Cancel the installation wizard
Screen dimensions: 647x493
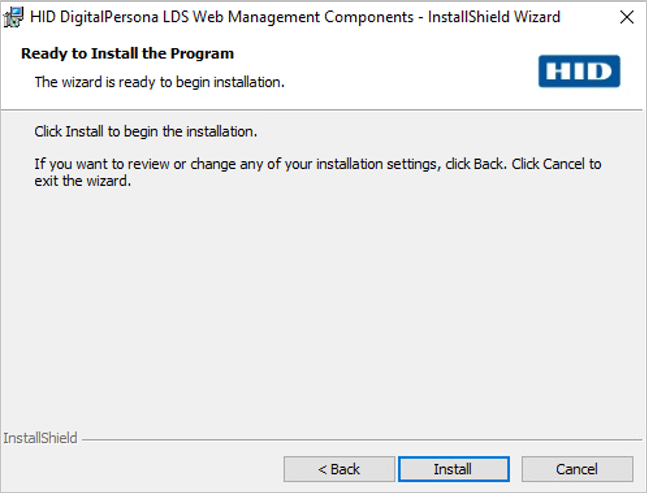click(x=577, y=469)
